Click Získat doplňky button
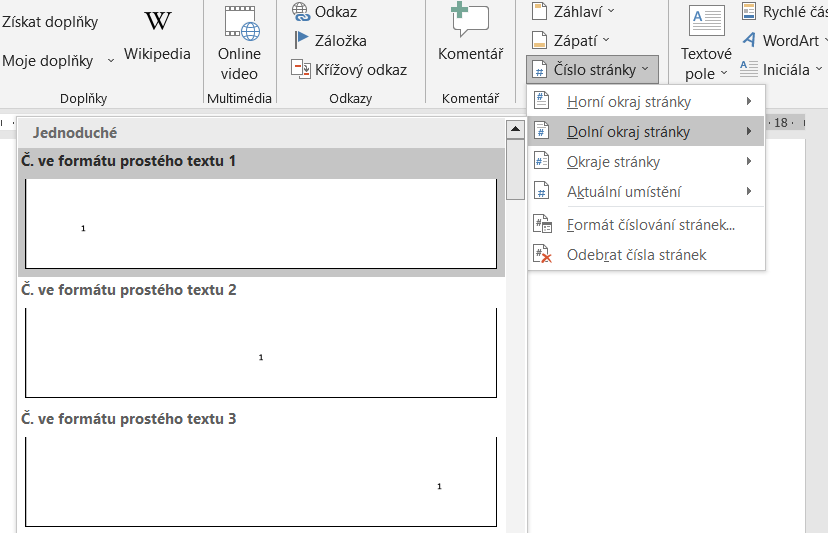828x533 pixels. [x=48, y=21]
